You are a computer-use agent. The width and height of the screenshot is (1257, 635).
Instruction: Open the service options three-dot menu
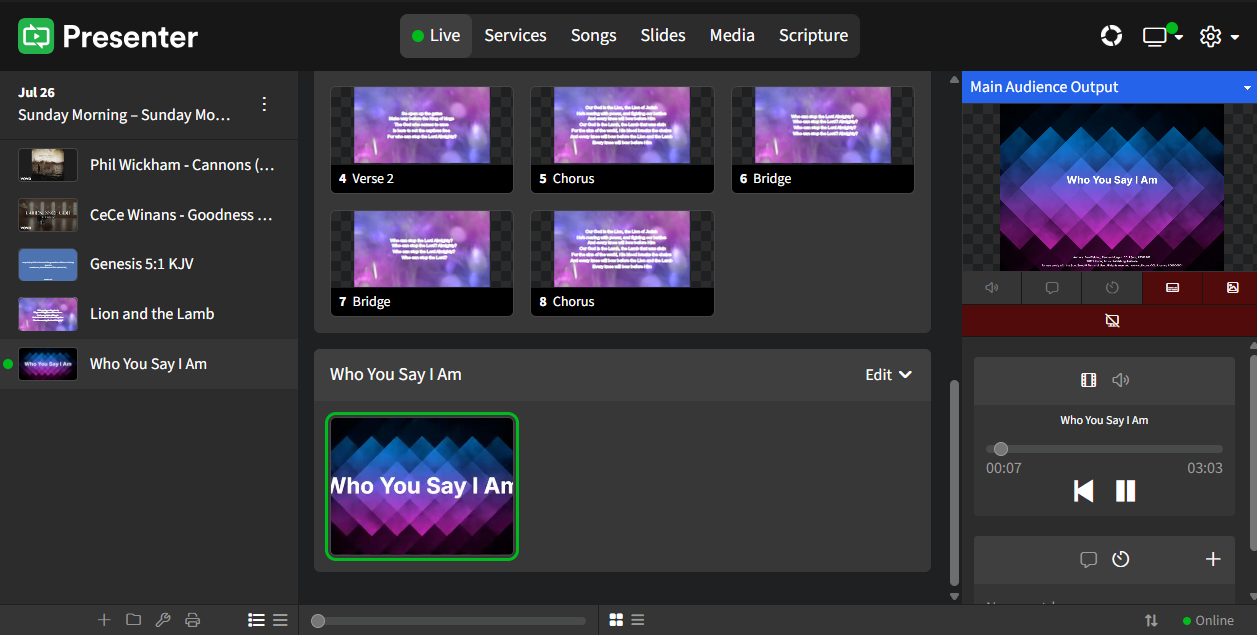tap(264, 104)
